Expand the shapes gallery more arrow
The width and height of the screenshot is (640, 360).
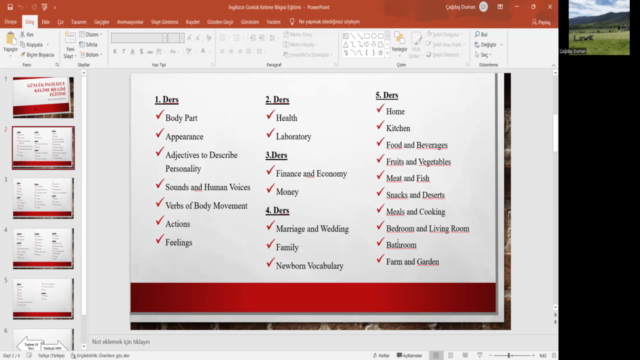click(x=387, y=53)
